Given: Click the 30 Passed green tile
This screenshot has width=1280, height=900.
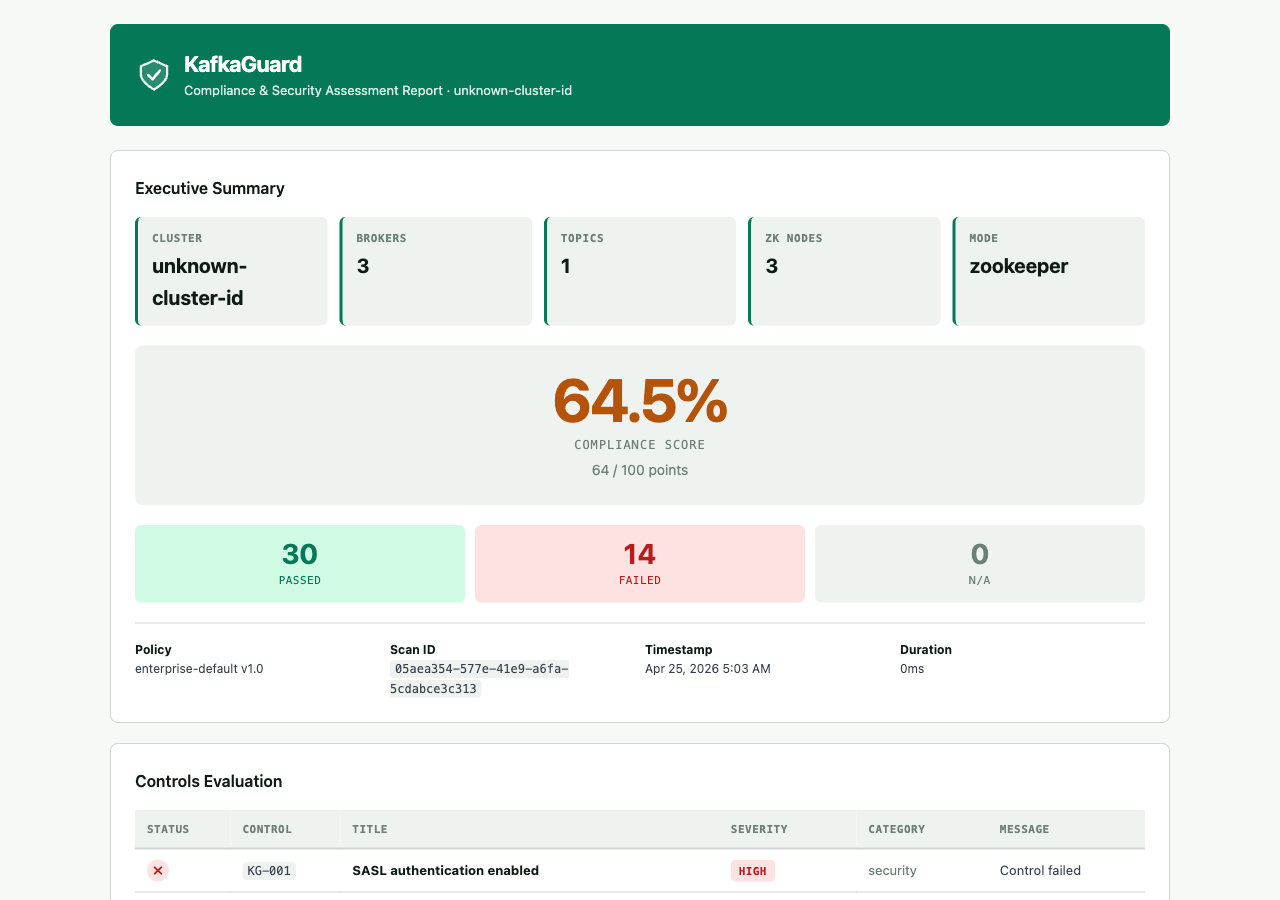Looking at the screenshot, I should point(300,564).
